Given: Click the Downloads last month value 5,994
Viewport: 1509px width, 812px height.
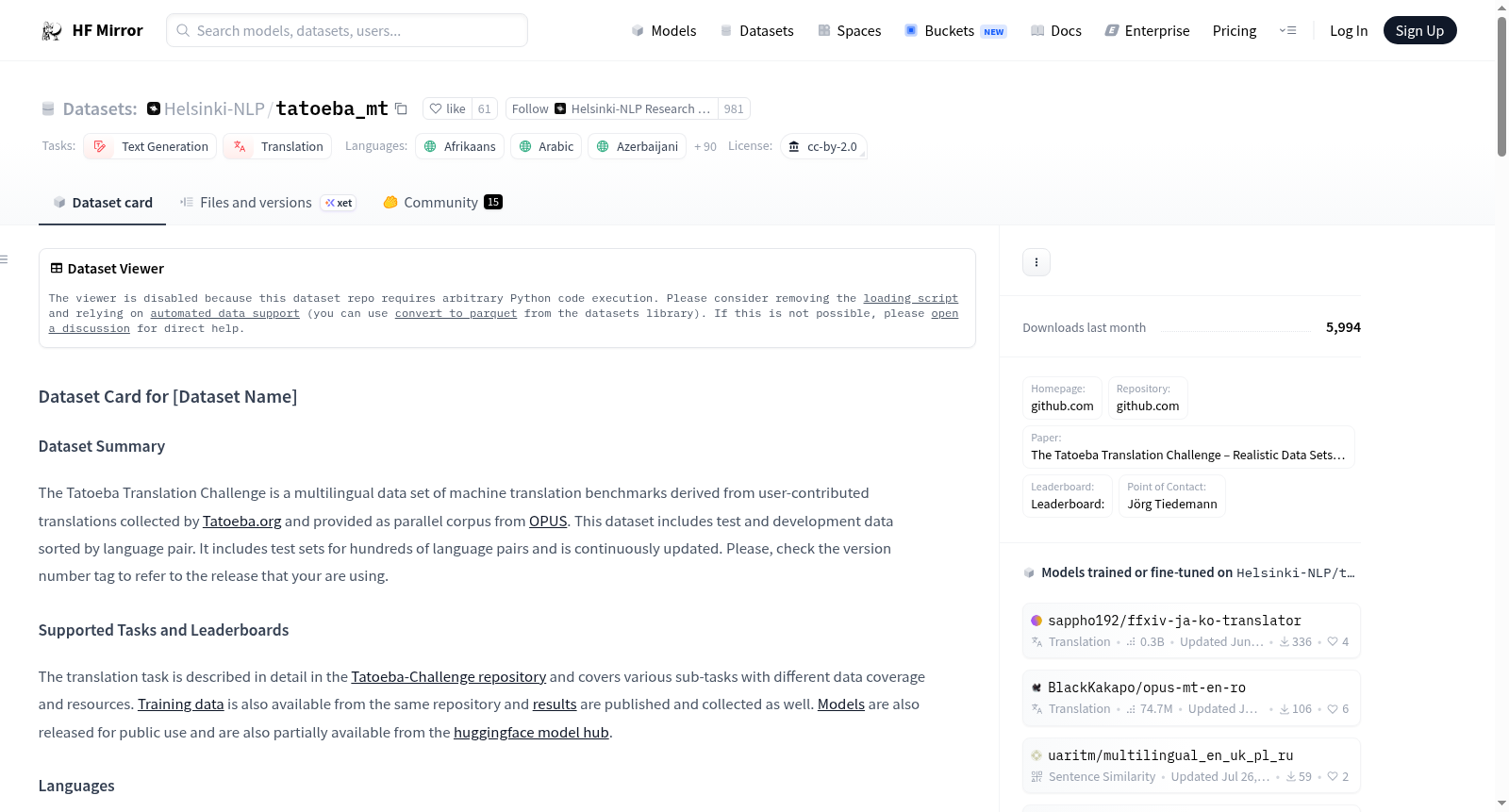Looking at the screenshot, I should pyautogui.click(x=1343, y=327).
